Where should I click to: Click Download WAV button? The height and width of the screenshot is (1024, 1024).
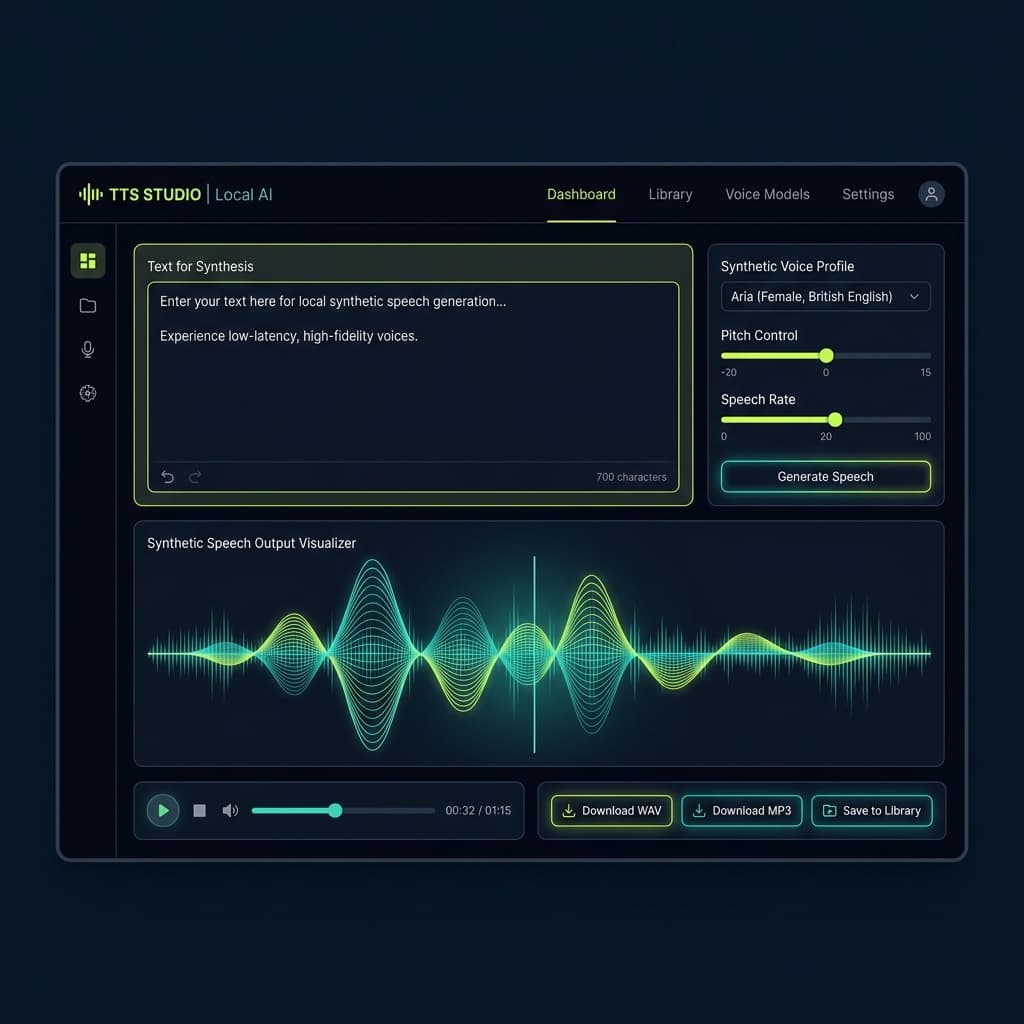tap(611, 810)
